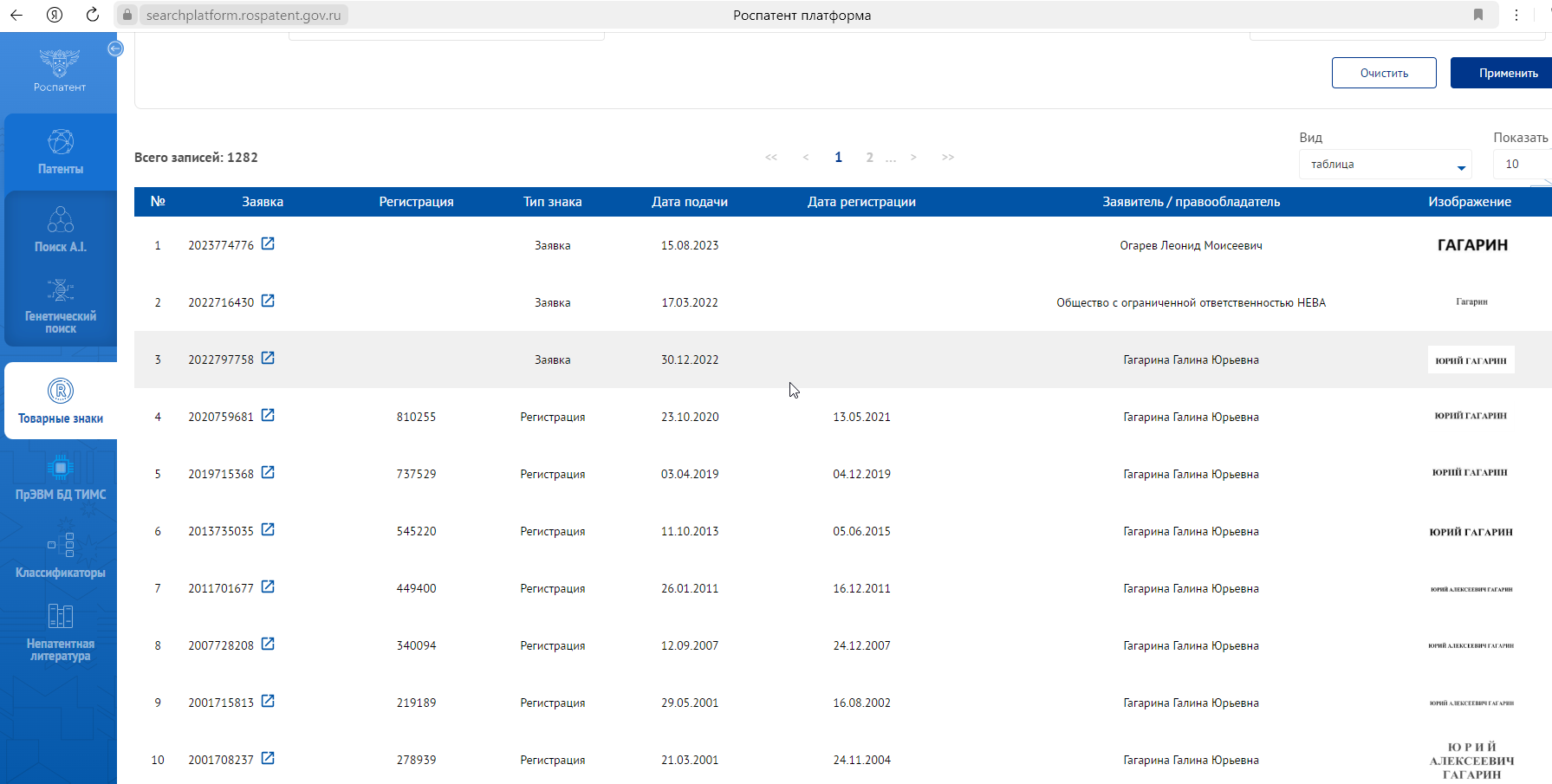Click the Дата подачи column header
Viewport: 1552px width, 784px height.
point(690,202)
